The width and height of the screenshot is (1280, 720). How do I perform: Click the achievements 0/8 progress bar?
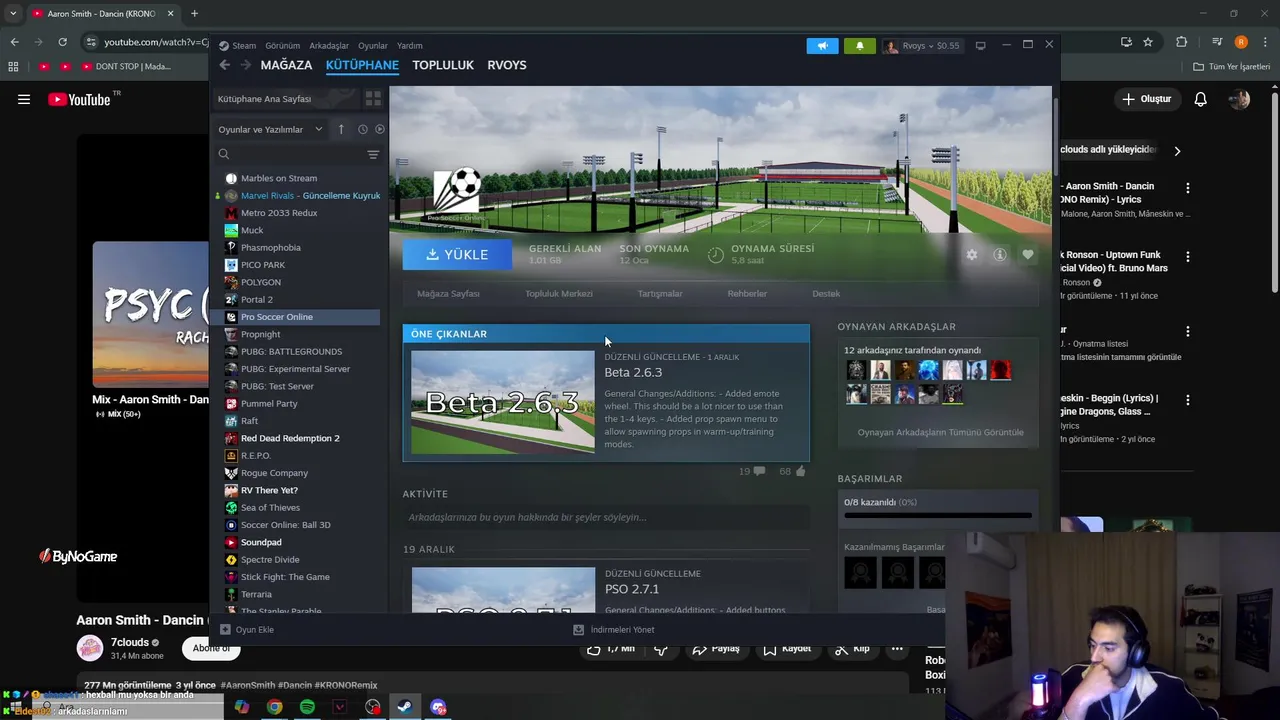tap(938, 516)
